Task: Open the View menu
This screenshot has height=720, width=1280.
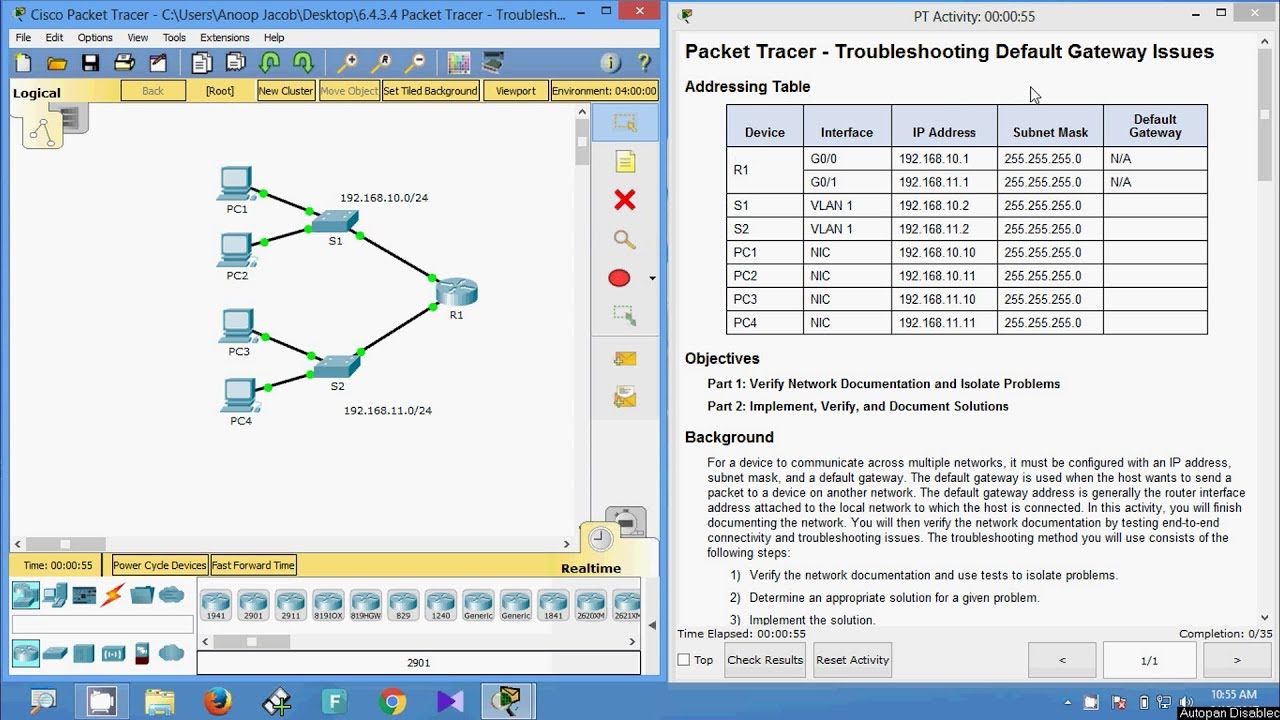Action: coord(138,38)
